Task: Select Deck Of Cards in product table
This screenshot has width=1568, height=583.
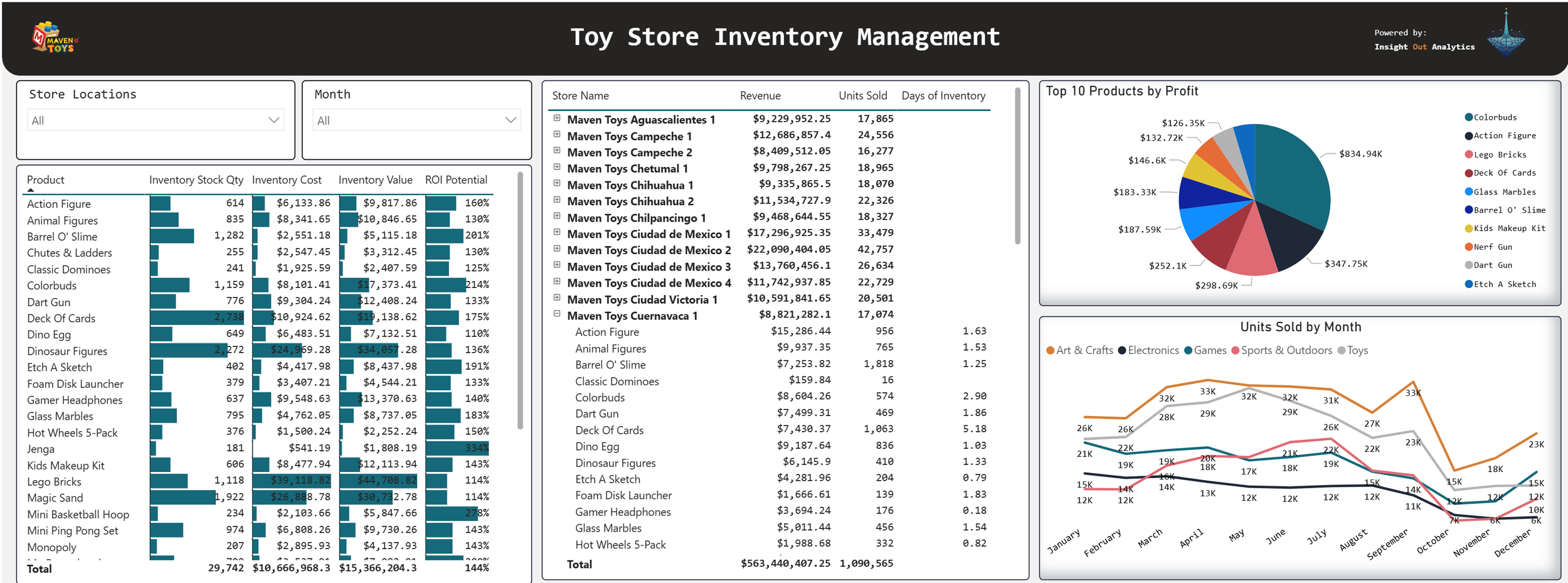Action: click(x=61, y=318)
